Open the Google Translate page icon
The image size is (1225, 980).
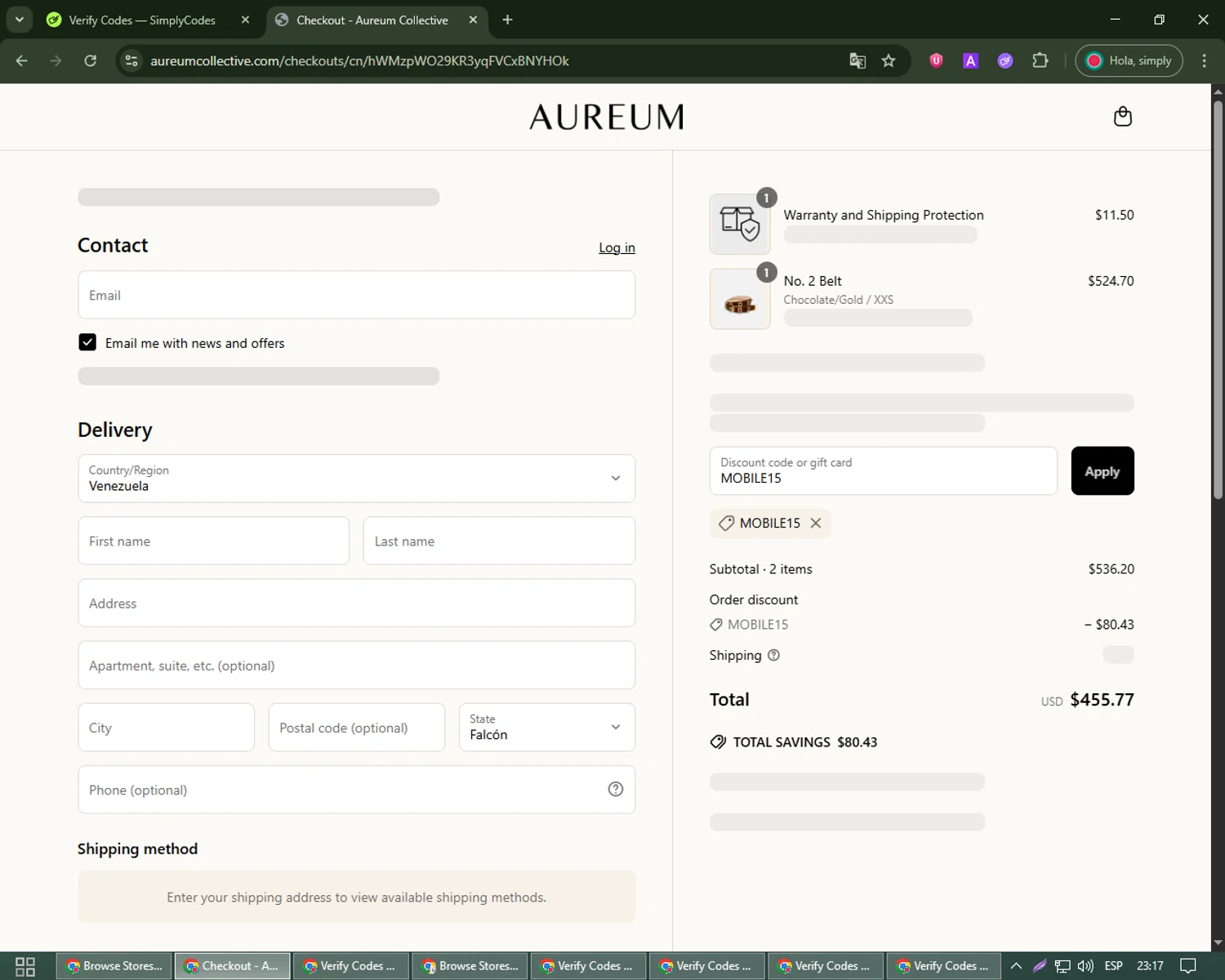[x=857, y=60]
